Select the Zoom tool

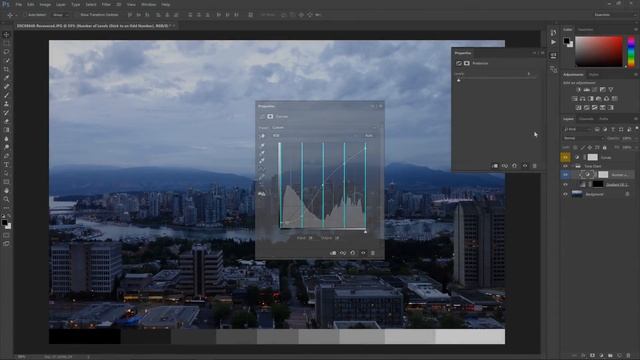coord(6,199)
